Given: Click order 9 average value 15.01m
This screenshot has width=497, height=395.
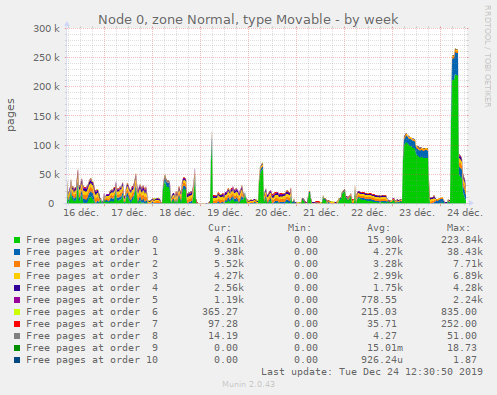Looking at the screenshot, I should click(x=385, y=348).
